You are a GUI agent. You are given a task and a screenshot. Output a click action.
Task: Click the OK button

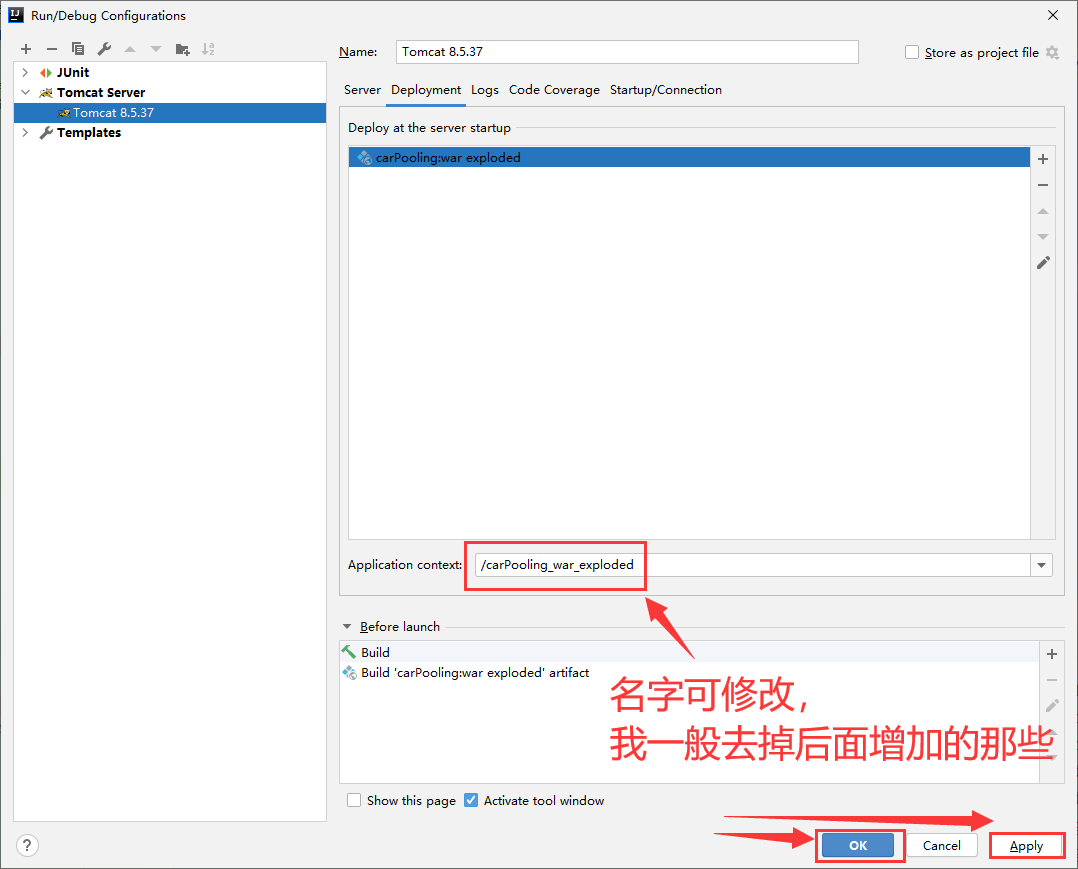click(860, 845)
